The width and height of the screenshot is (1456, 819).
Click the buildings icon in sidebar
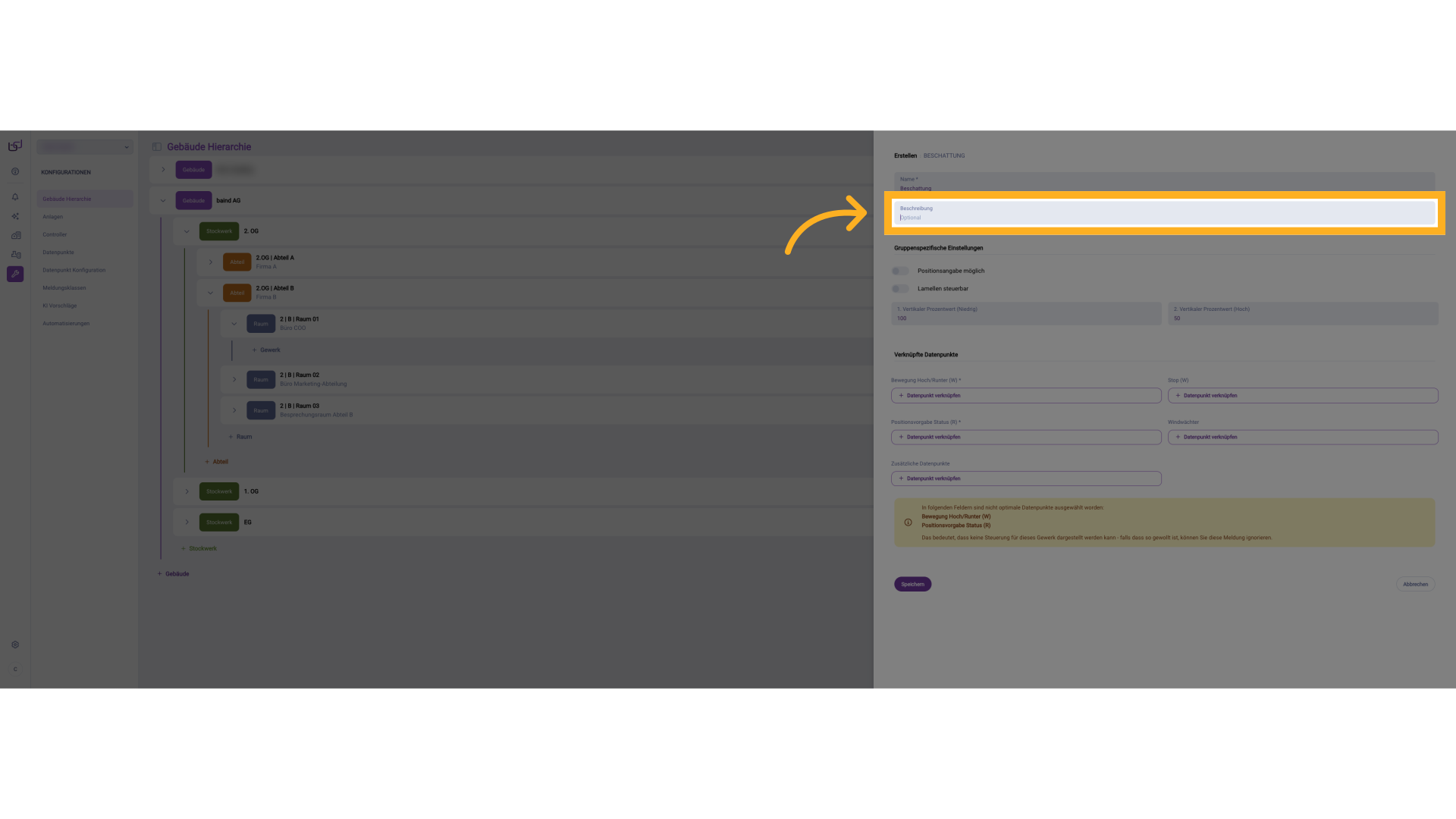point(16,235)
